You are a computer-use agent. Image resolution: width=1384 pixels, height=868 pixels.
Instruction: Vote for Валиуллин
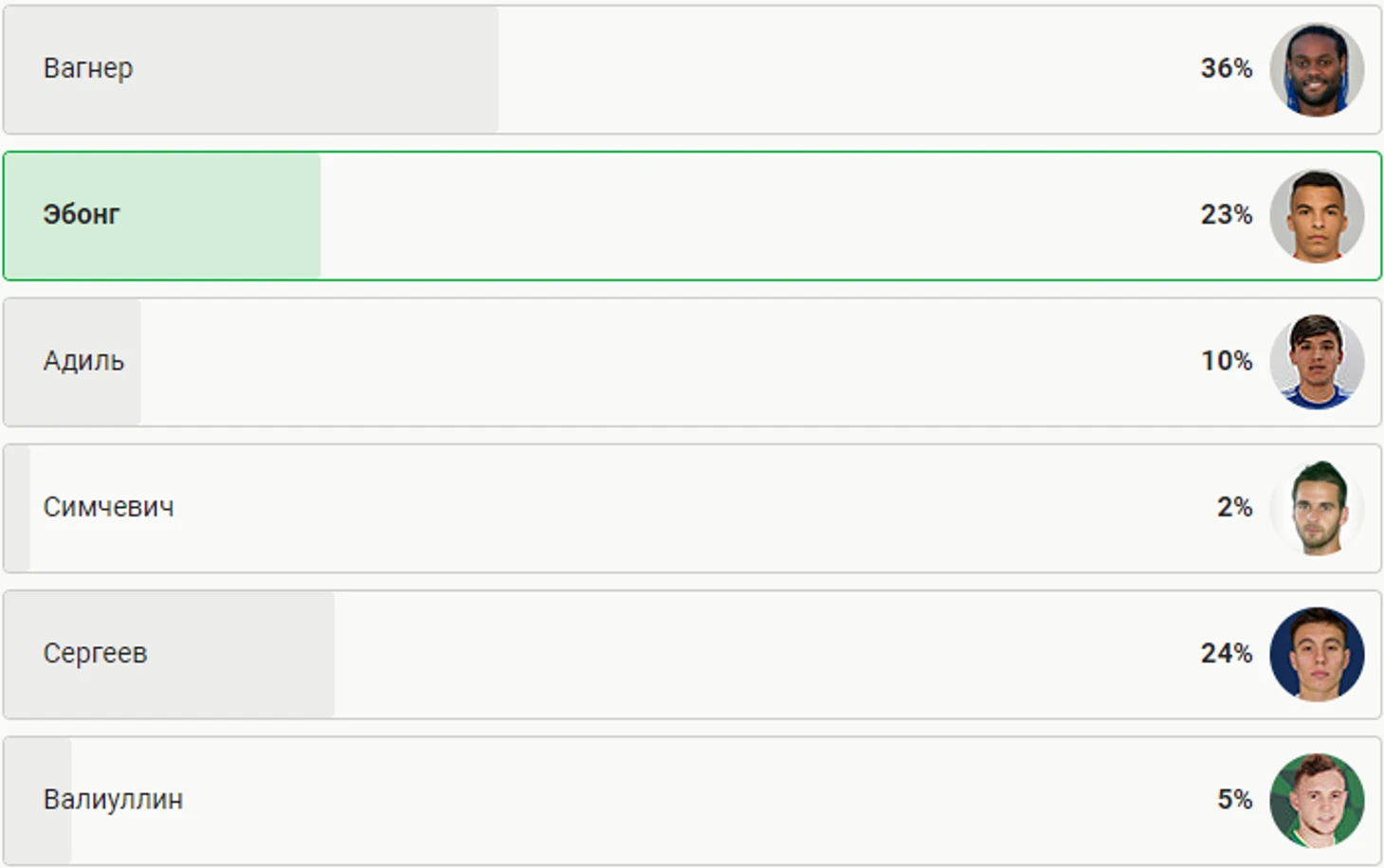click(692, 801)
